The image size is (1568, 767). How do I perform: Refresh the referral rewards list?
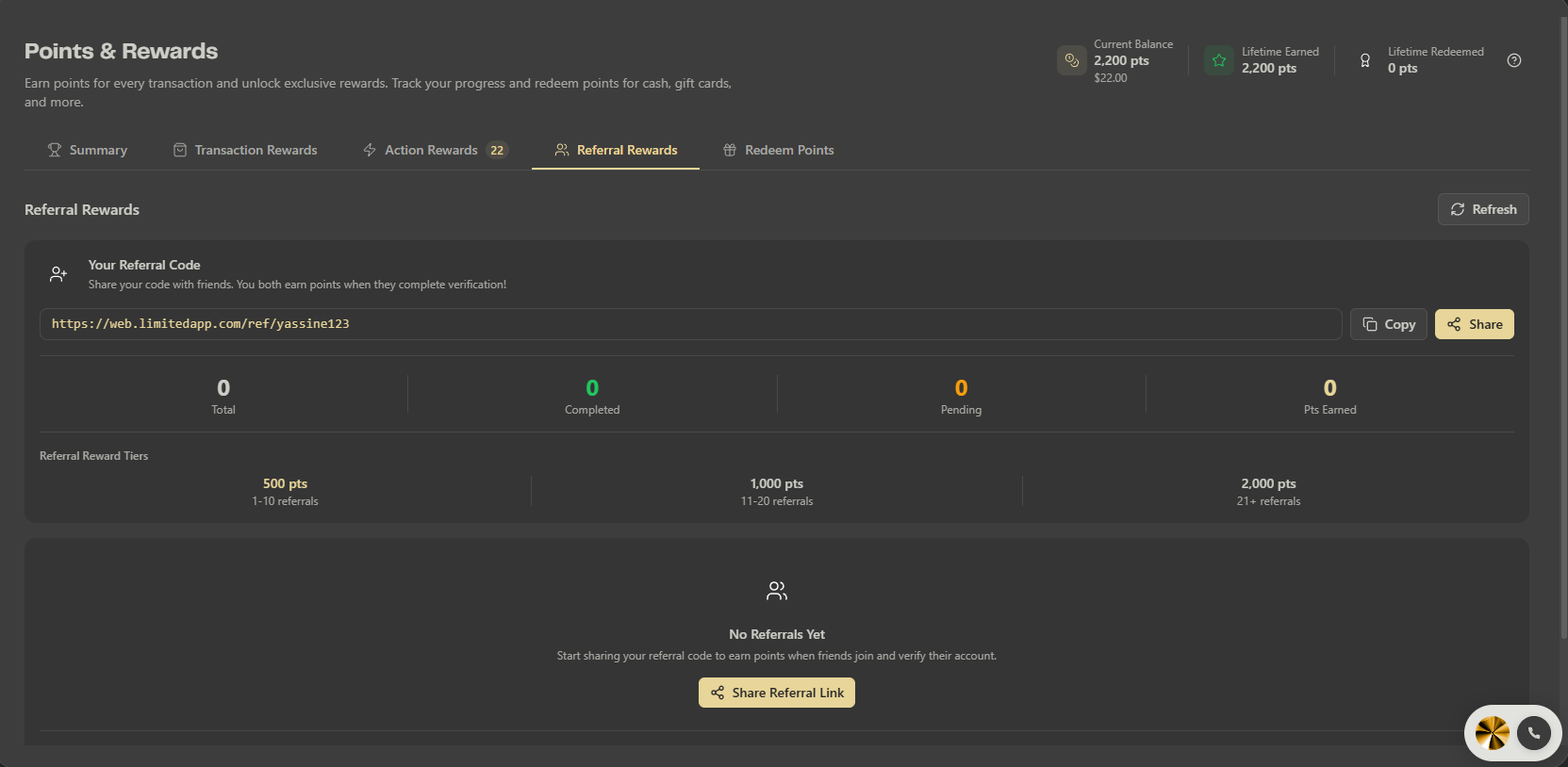click(1483, 209)
